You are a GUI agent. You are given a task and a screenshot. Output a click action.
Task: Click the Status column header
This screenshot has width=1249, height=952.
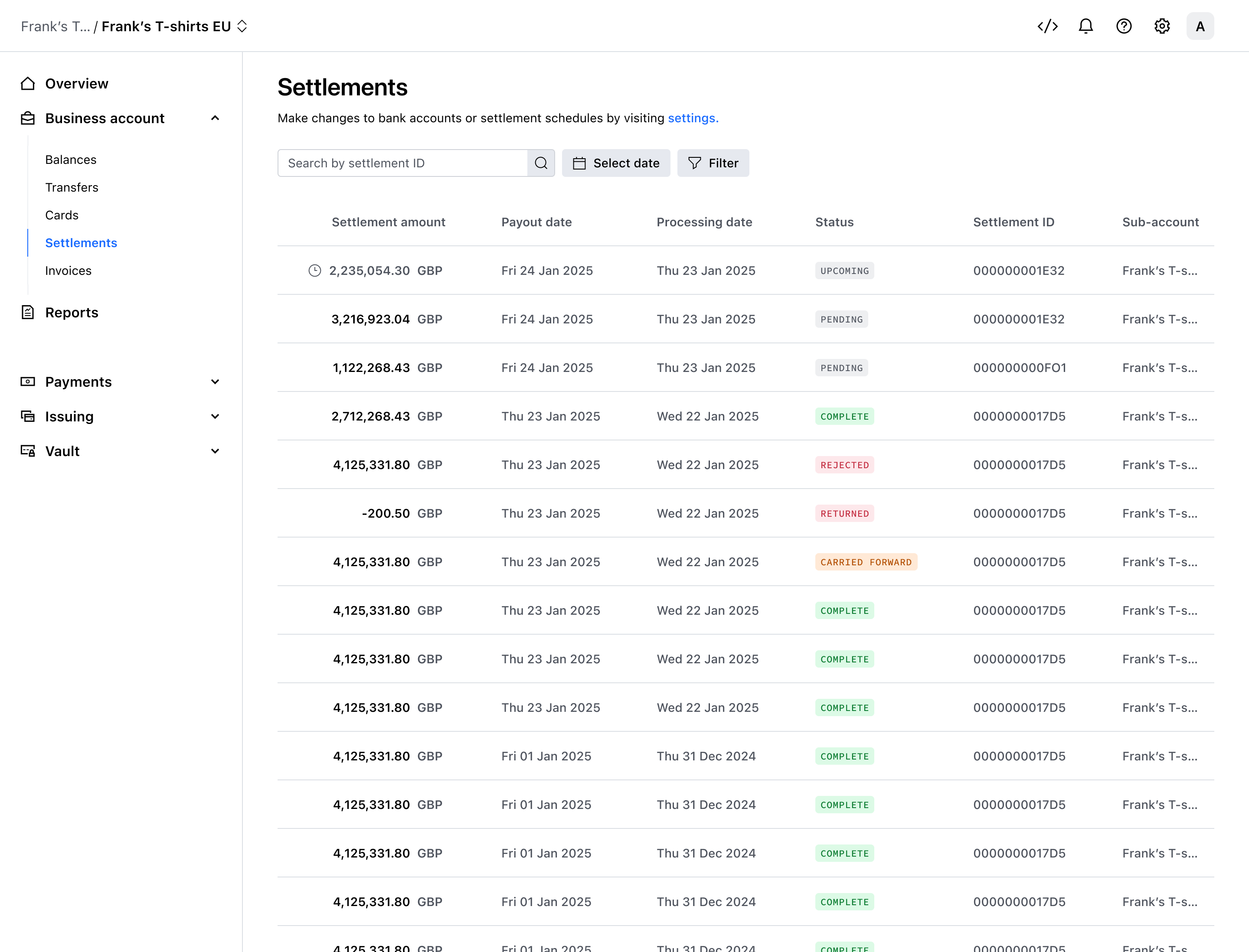pyautogui.click(x=834, y=222)
